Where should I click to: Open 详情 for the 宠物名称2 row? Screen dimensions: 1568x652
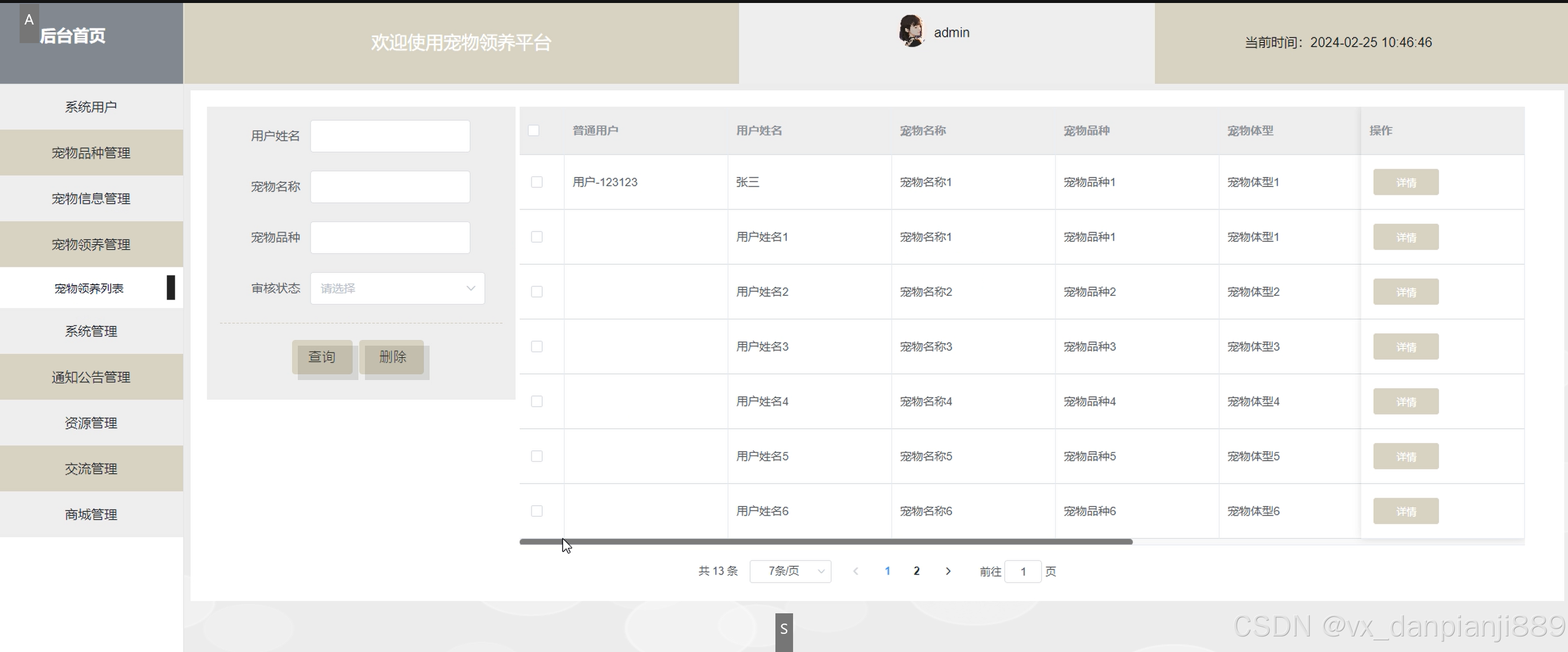[1405, 292]
